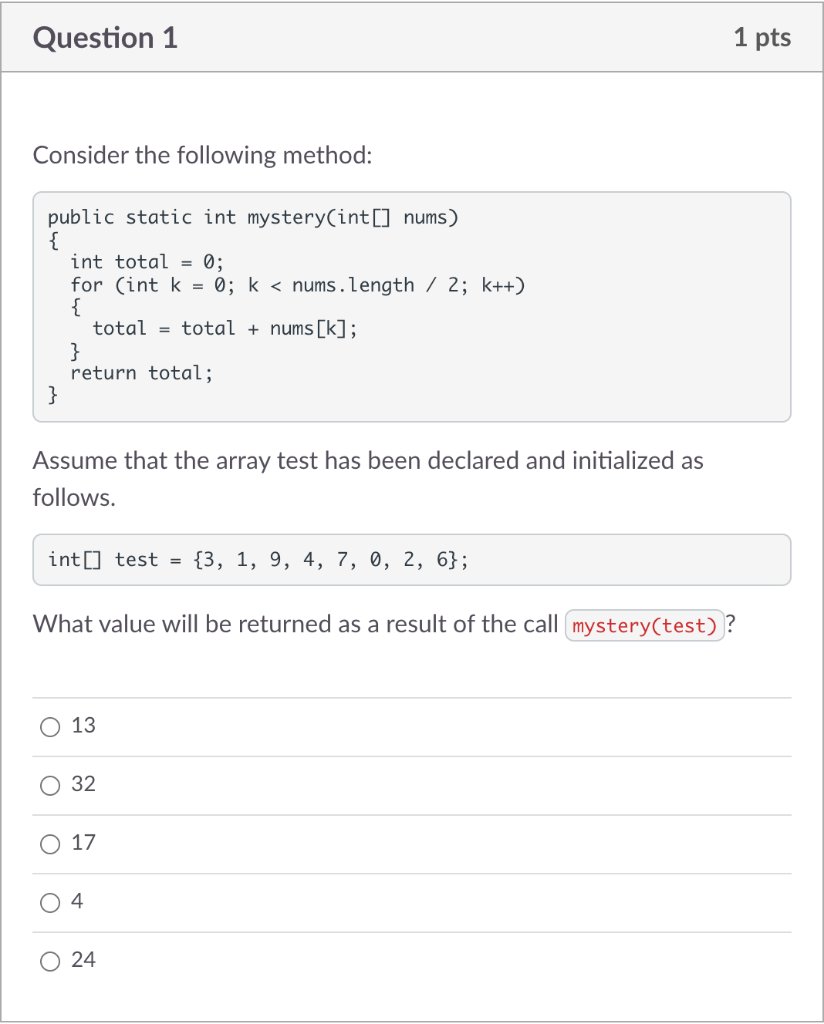824x1024 pixels.
Task: Select the radio button for answer 32
Action: tap(50, 786)
